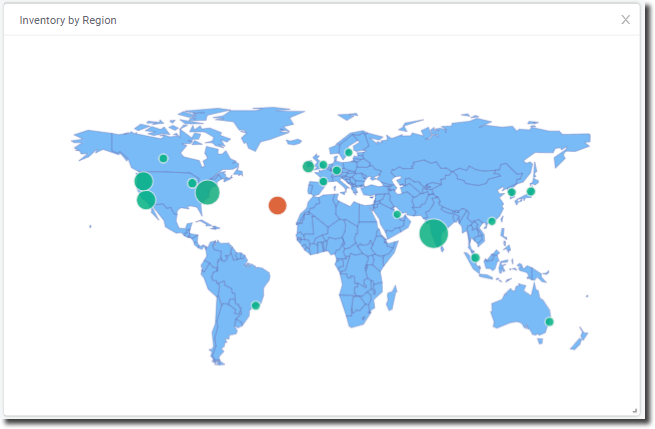The height and width of the screenshot is (429, 655).
Task: Select the bubble near the Persian Gulf
Action: (x=397, y=214)
